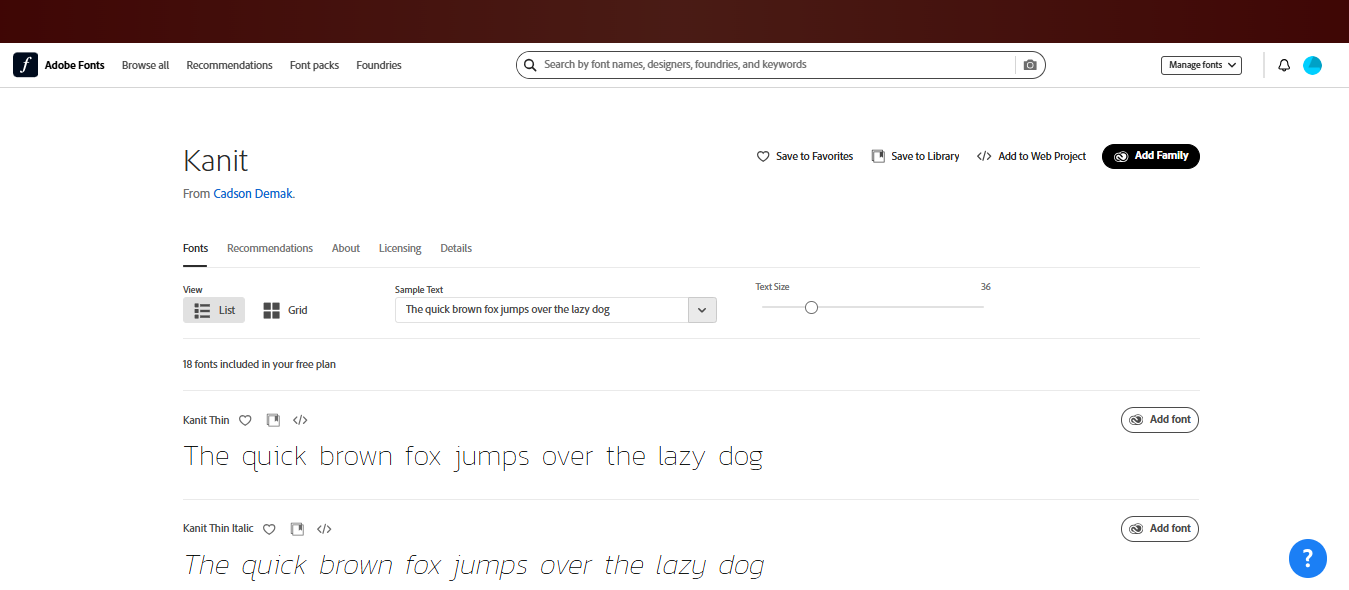Click Save to Favorites for Kanit family
The width and height of the screenshot is (1349, 590).
click(x=805, y=156)
